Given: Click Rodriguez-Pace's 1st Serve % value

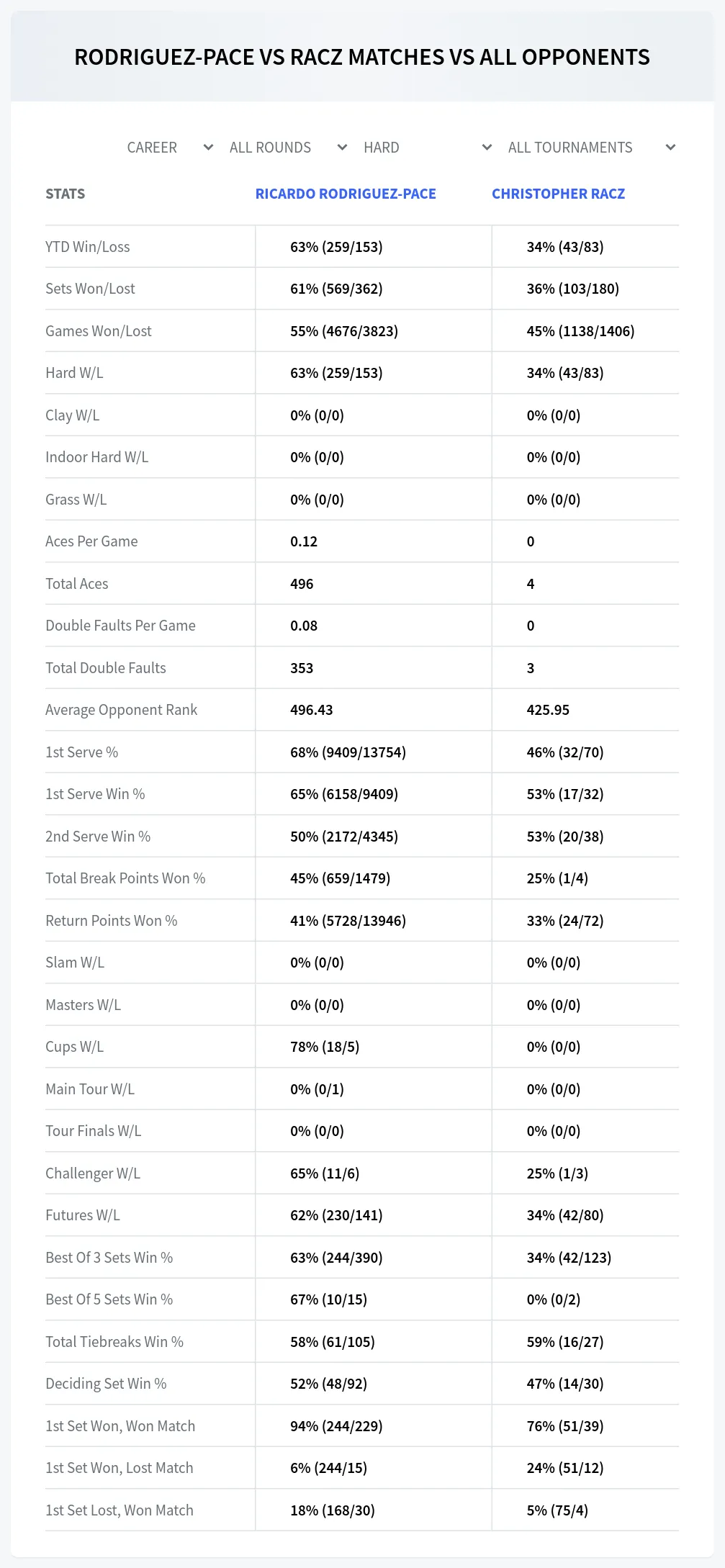Looking at the screenshot, I should [x=348, y=752].
